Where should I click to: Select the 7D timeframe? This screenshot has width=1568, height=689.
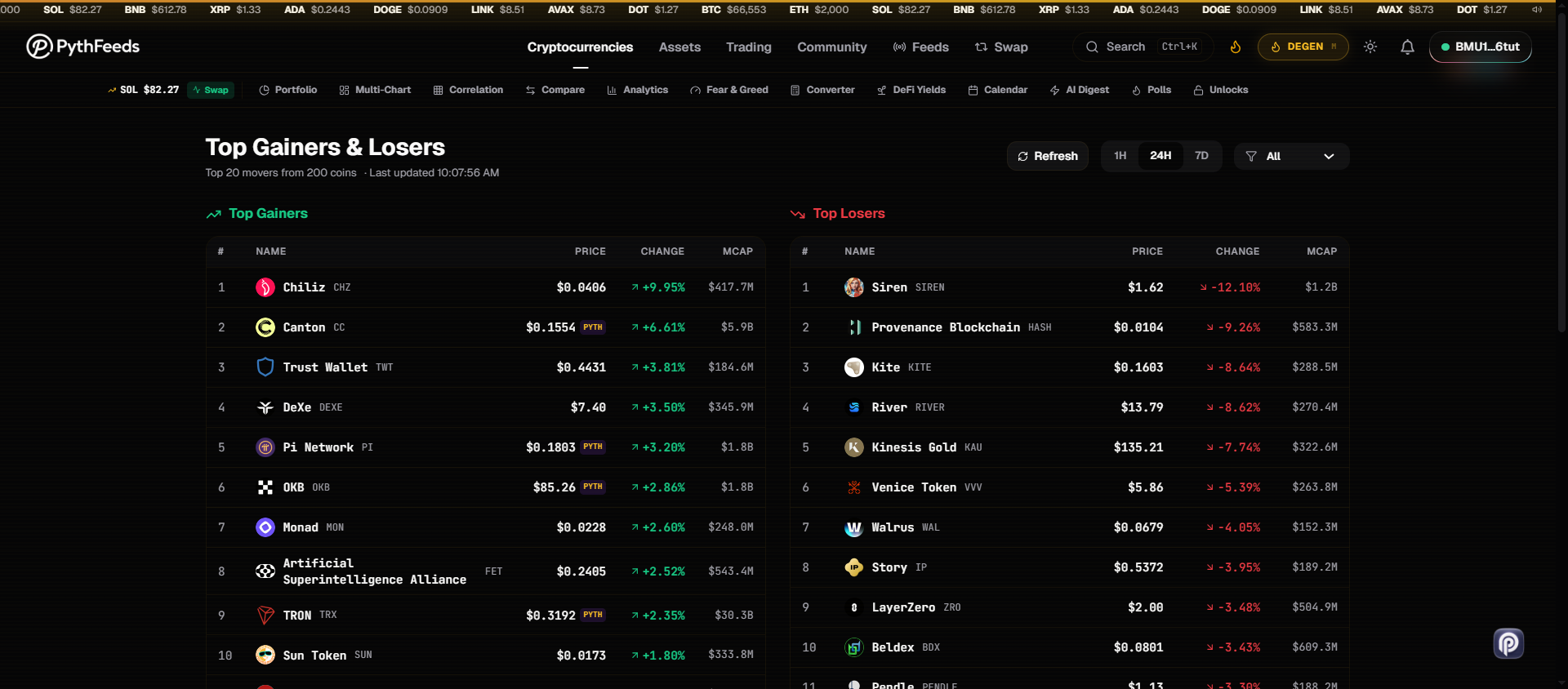pos(1201,156)
